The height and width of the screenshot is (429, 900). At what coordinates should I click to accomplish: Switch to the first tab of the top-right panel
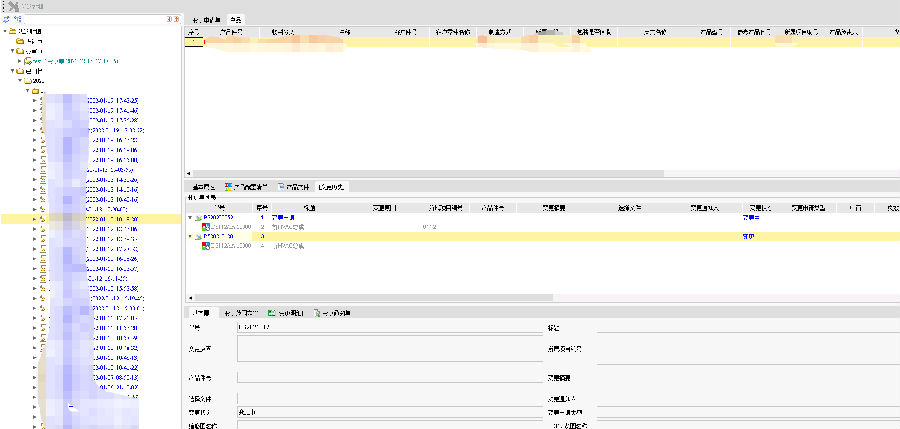point(204,20)
